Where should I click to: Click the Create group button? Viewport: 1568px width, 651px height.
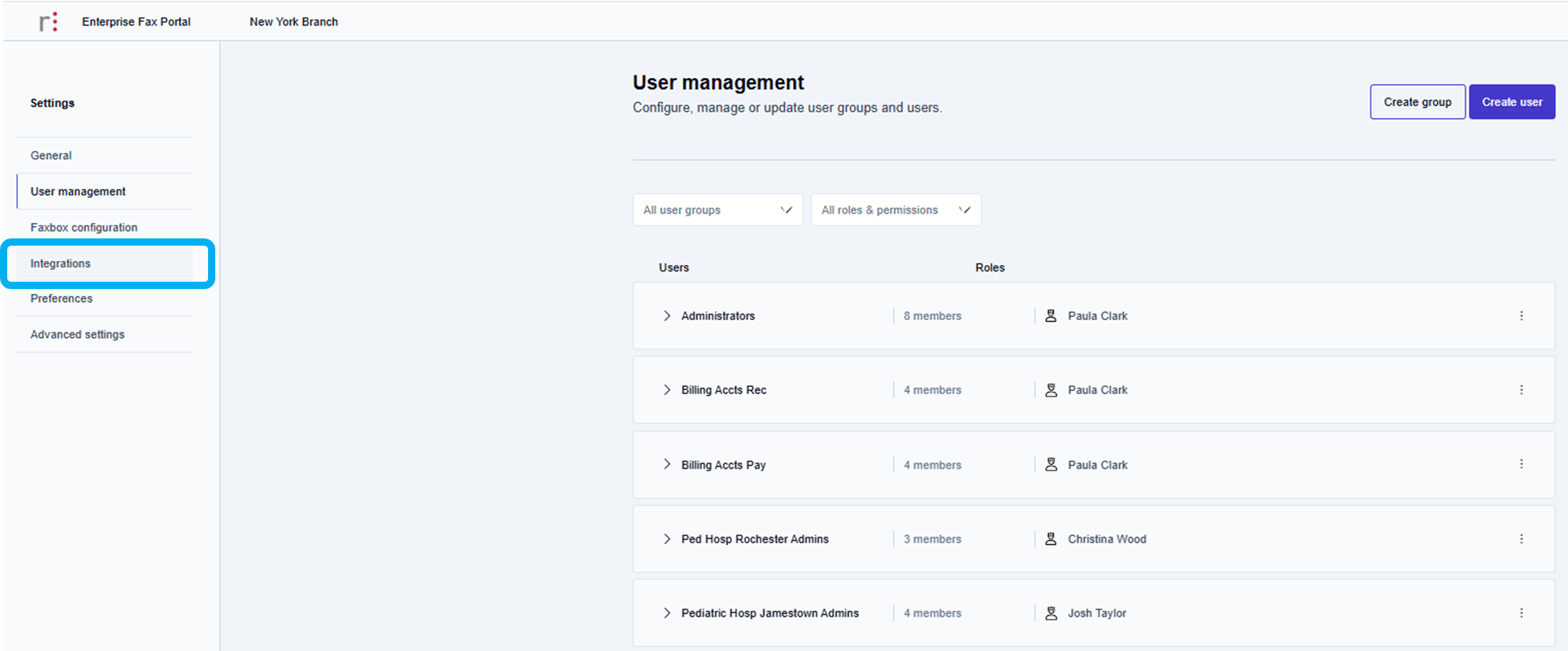1417,102
